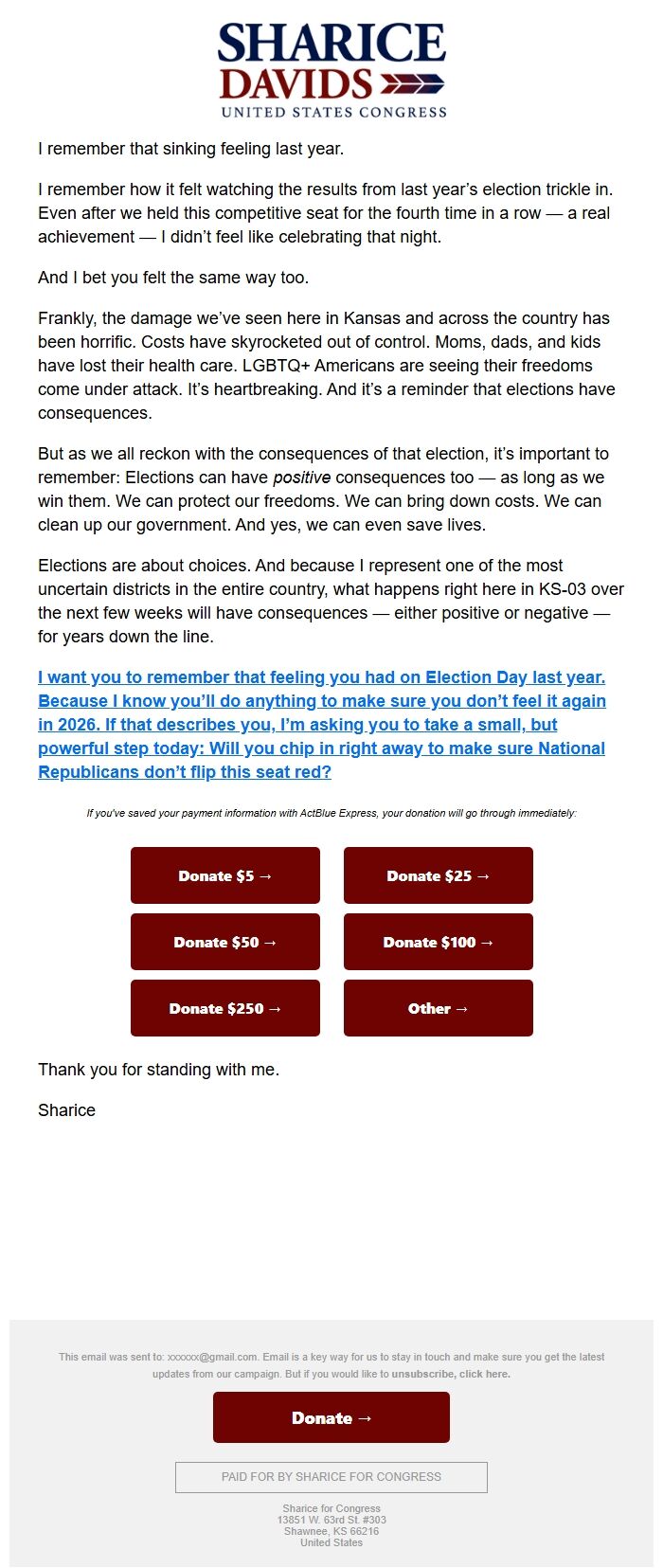663x1568 pixels.
Task: Click the Donate $250 button
Action: 224,1008
